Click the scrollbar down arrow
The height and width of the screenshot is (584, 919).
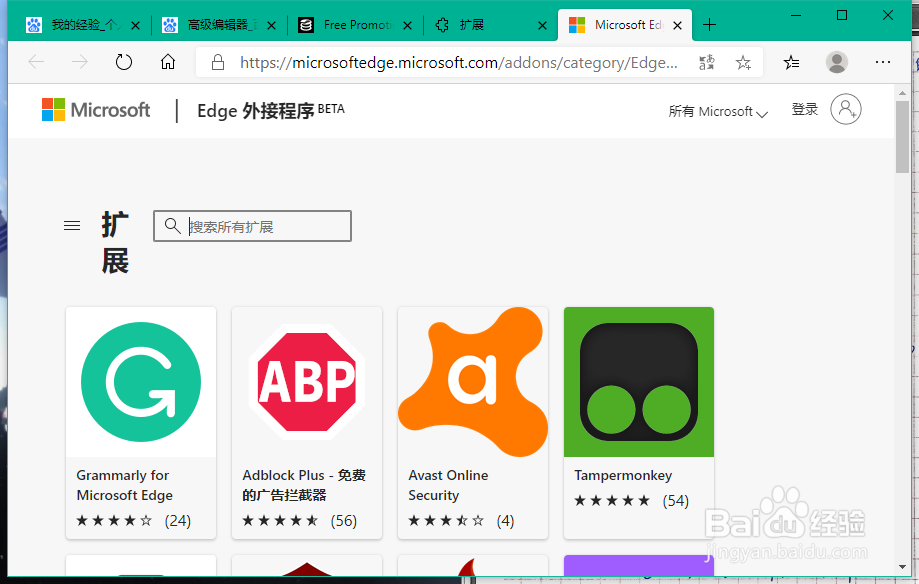(x=902, y=567)
